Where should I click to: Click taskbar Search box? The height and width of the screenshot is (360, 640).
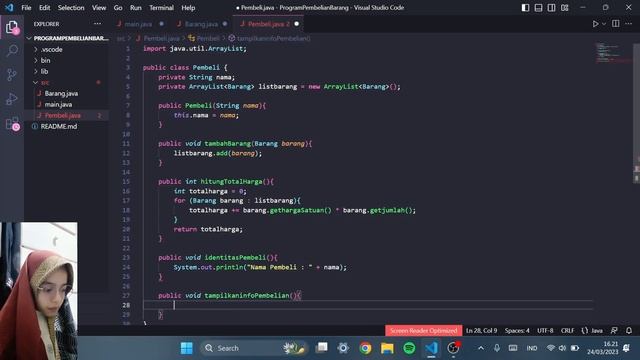[253, 348]
